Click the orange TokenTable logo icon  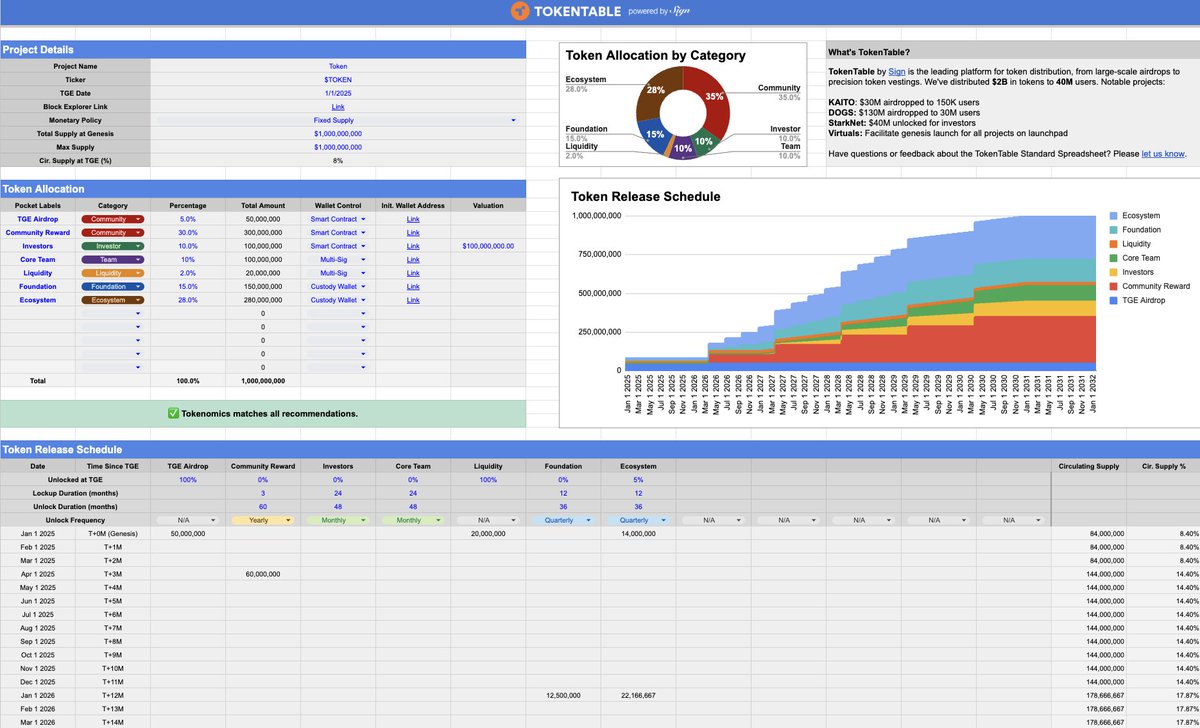coord(520,11)
